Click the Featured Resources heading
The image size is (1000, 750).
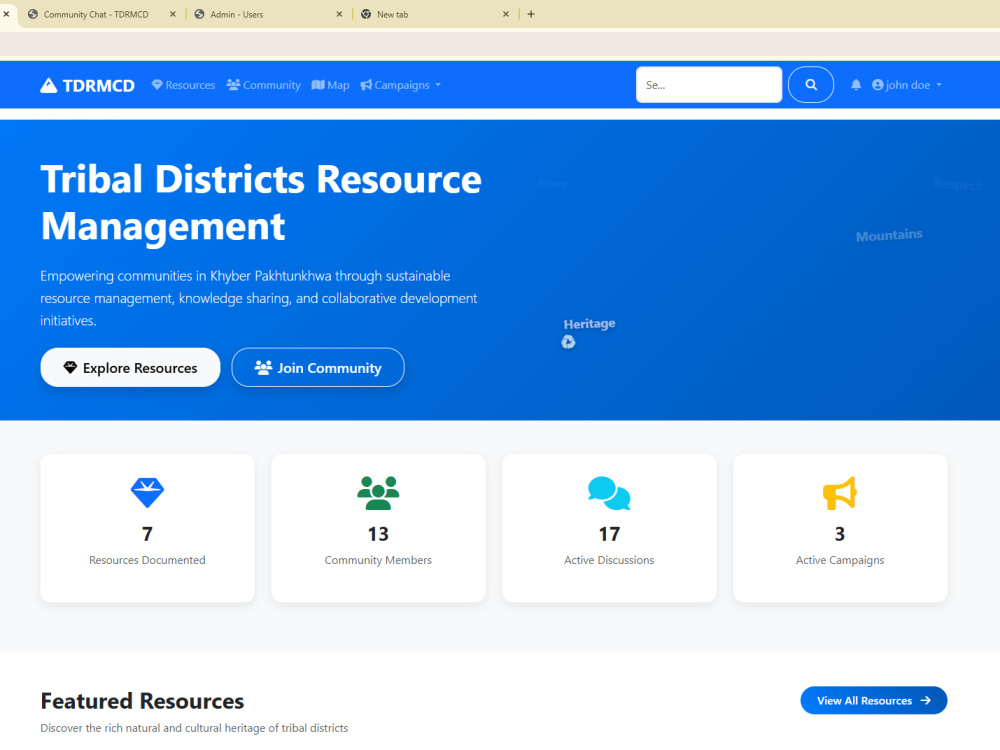(142, 701)
